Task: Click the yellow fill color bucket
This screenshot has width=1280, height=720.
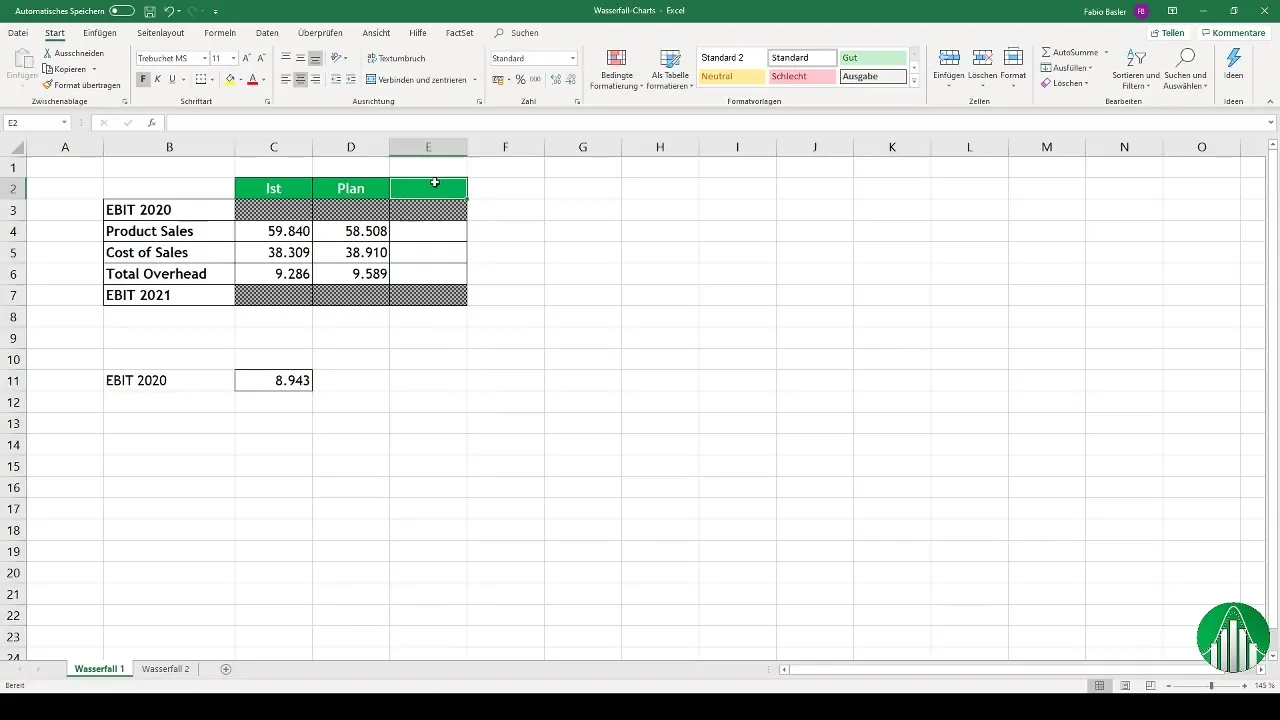Action: (x=230, y=79)
